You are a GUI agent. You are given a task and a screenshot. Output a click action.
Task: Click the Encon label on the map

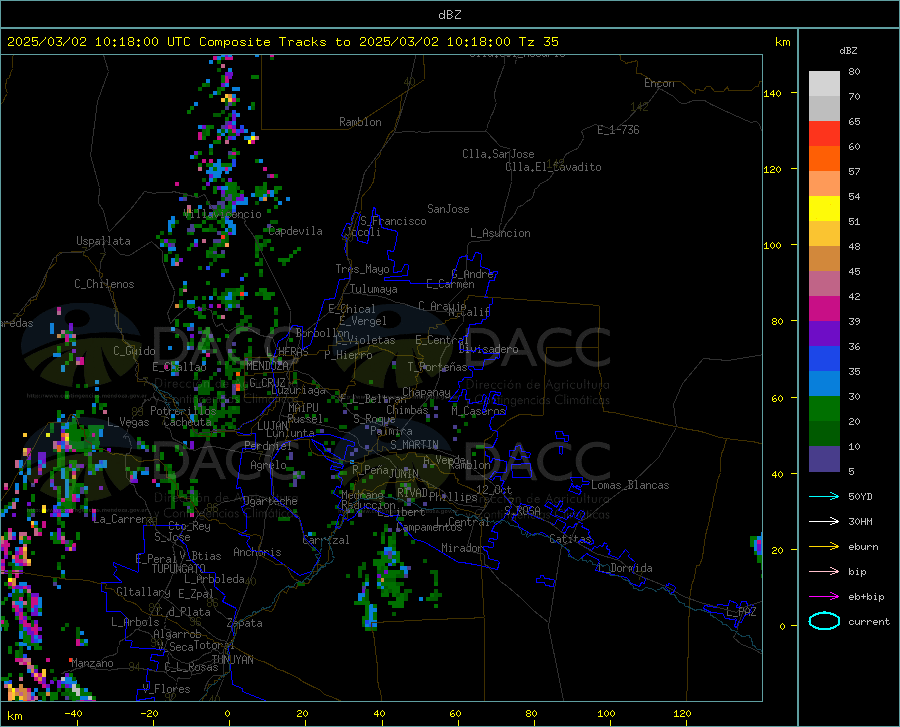coord(659,83)
